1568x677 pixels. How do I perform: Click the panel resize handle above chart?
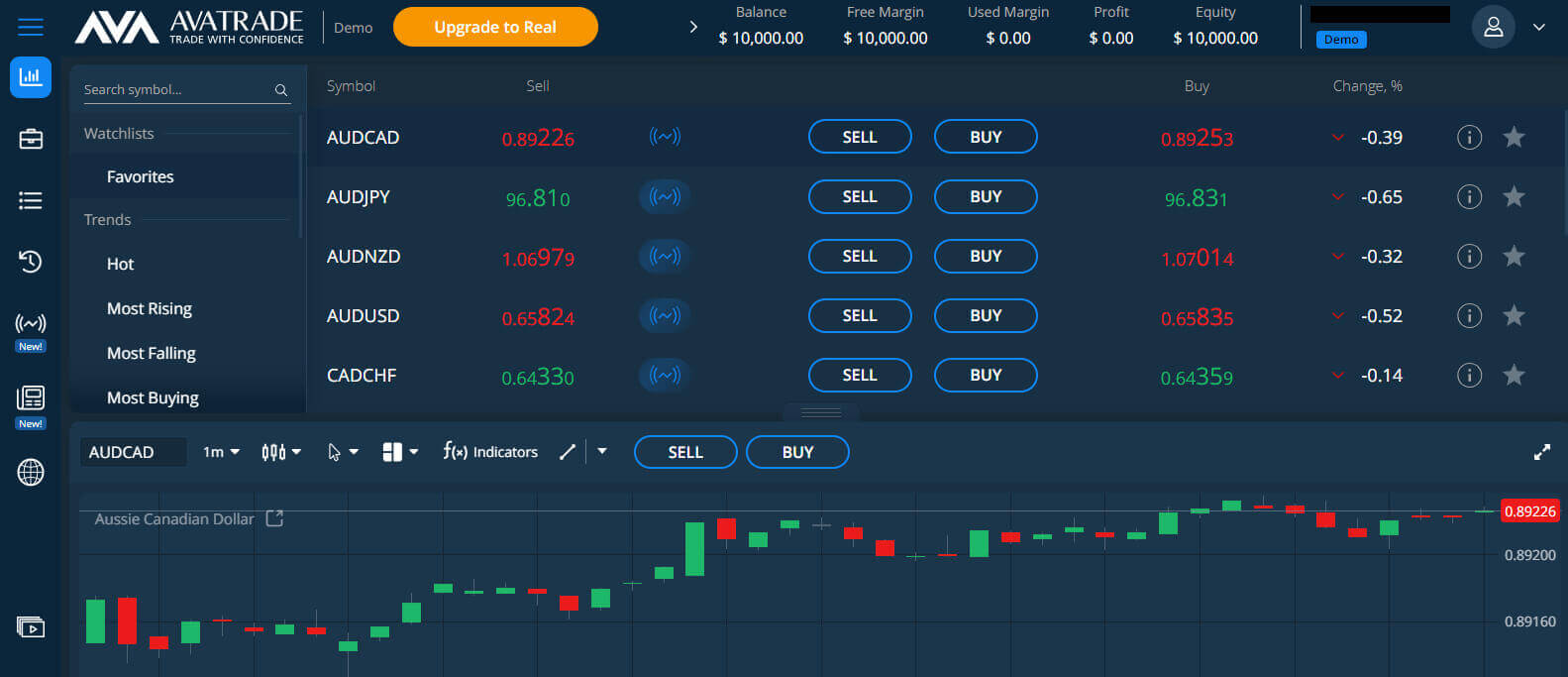pyautogui.click(x=820, y=412)
